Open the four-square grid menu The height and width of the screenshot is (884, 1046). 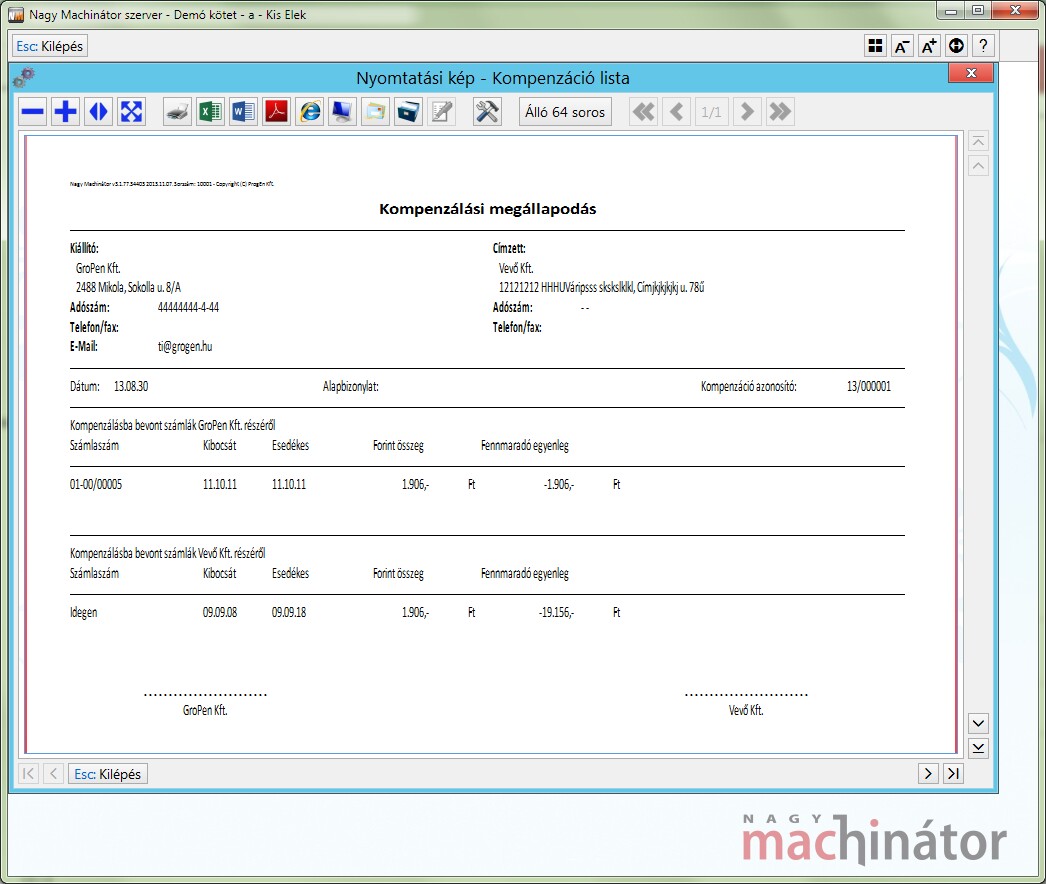(875, 46)
